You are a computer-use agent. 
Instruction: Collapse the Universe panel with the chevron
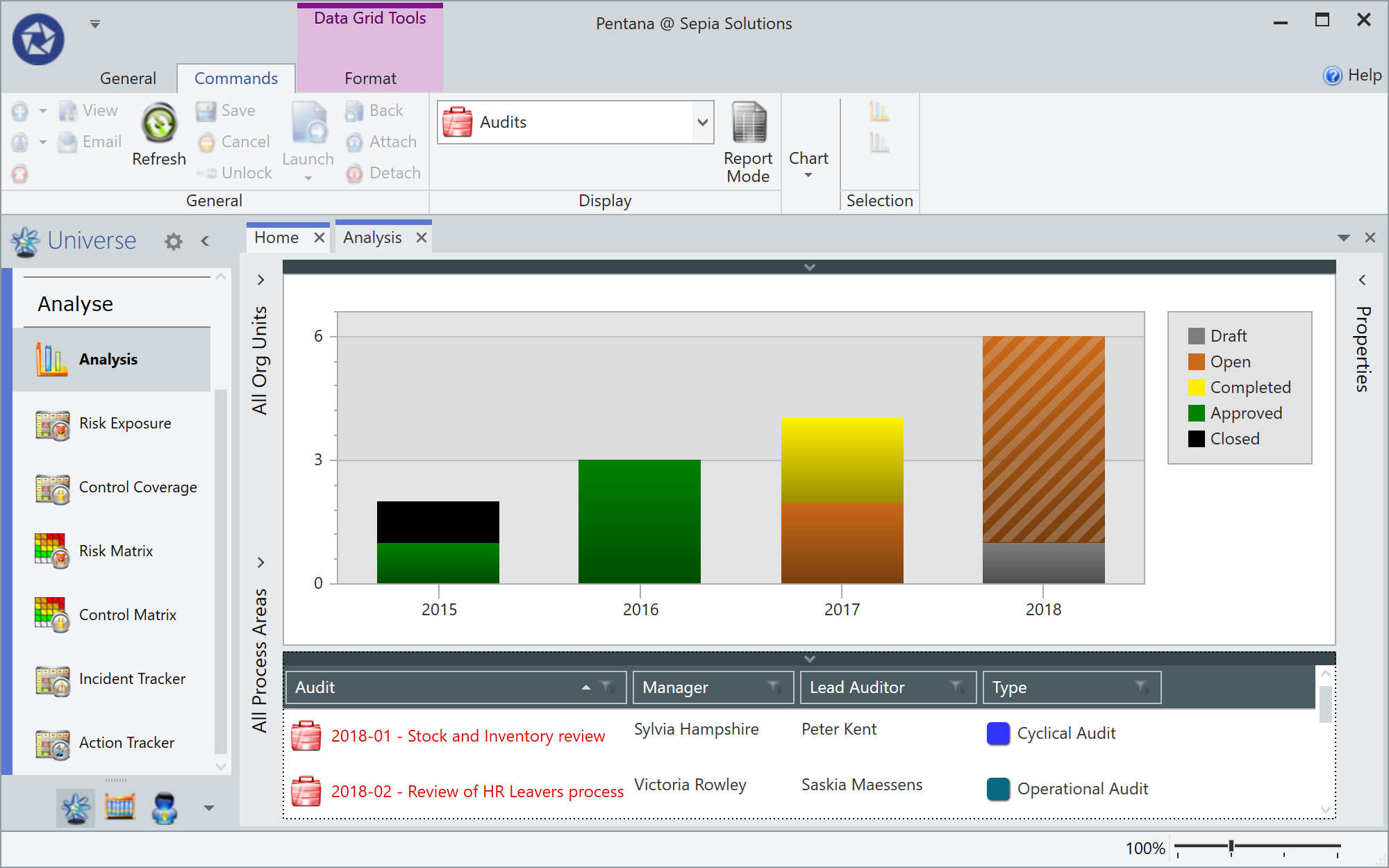204,241
